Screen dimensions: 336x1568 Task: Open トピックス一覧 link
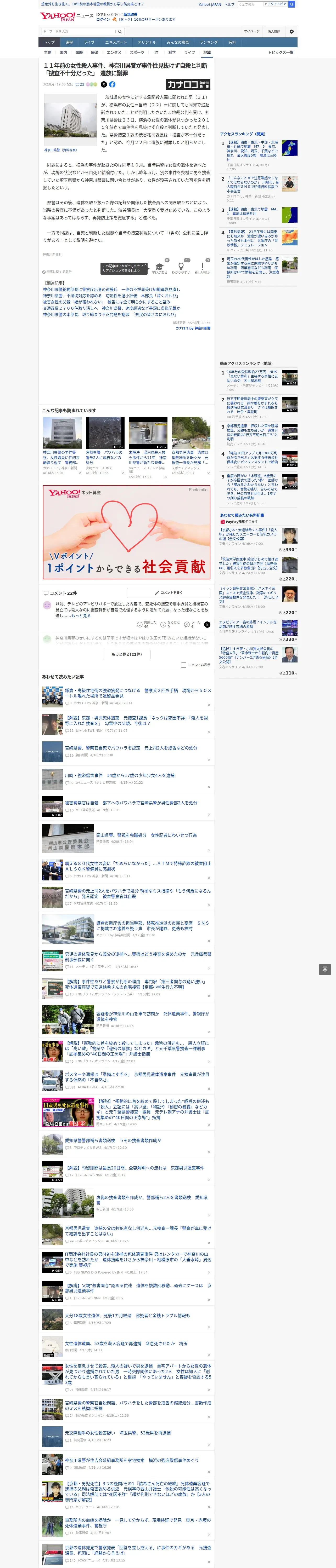(x=281, y=52)
